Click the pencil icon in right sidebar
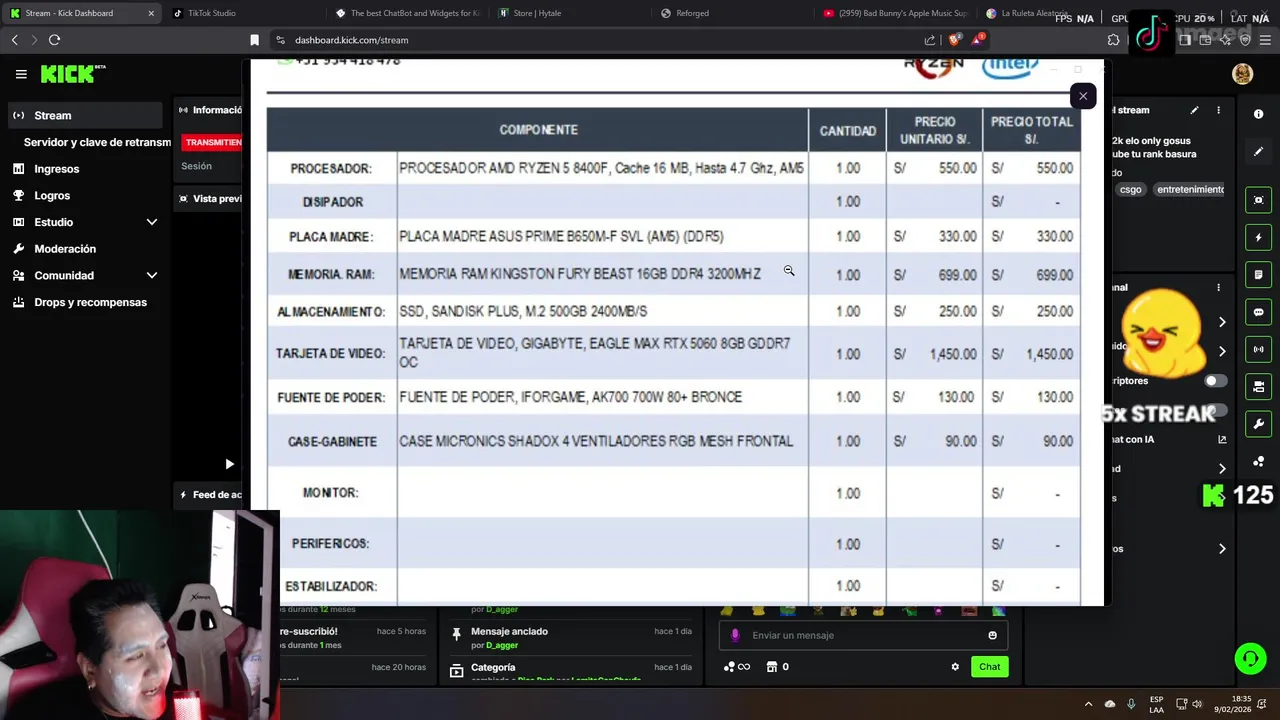Image resolution: width=1280 pixels, height=720 pixels. pos(1259,152)
